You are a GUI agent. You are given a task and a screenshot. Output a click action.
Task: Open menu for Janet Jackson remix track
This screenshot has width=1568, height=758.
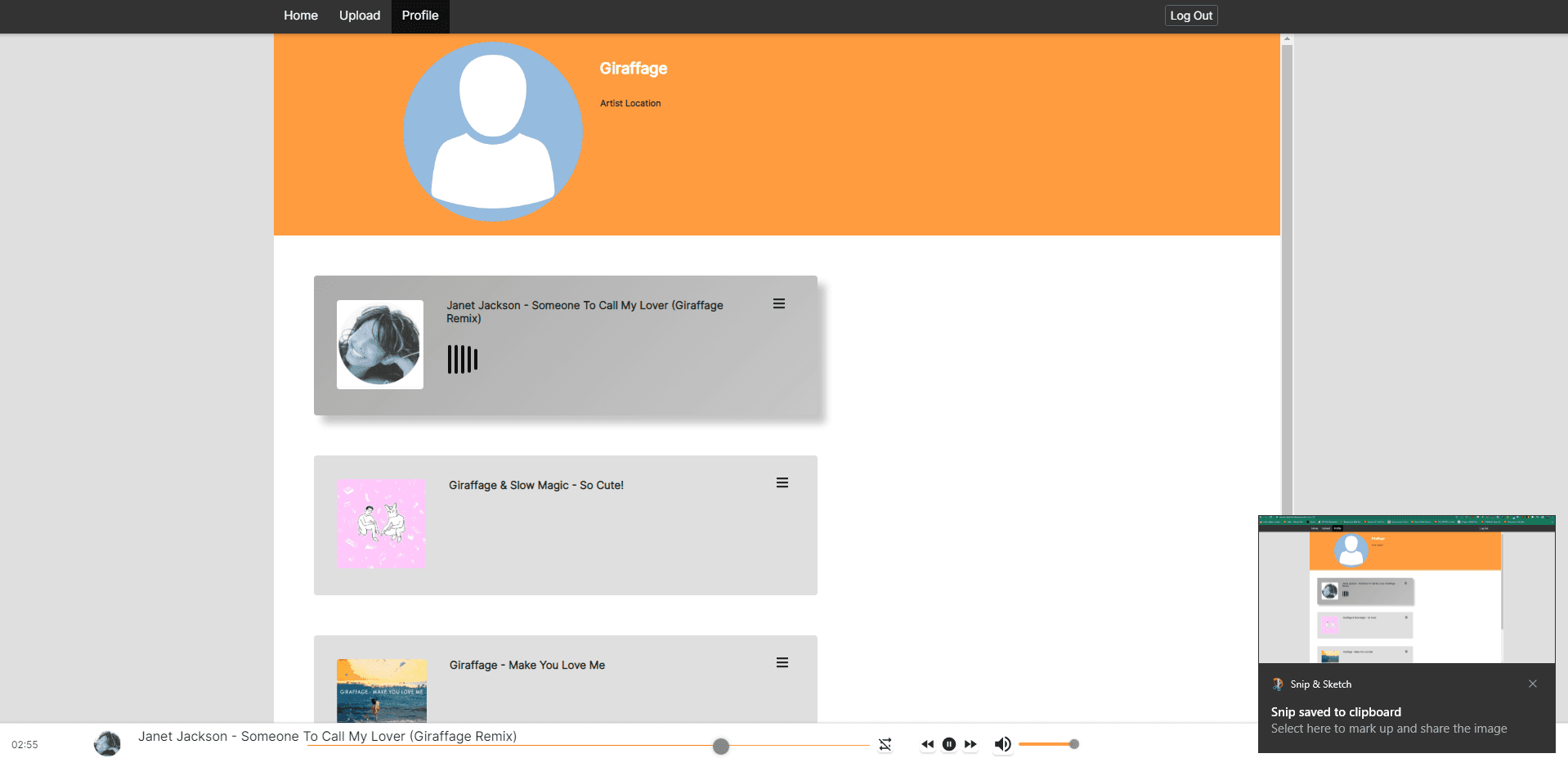coord(779,303)
